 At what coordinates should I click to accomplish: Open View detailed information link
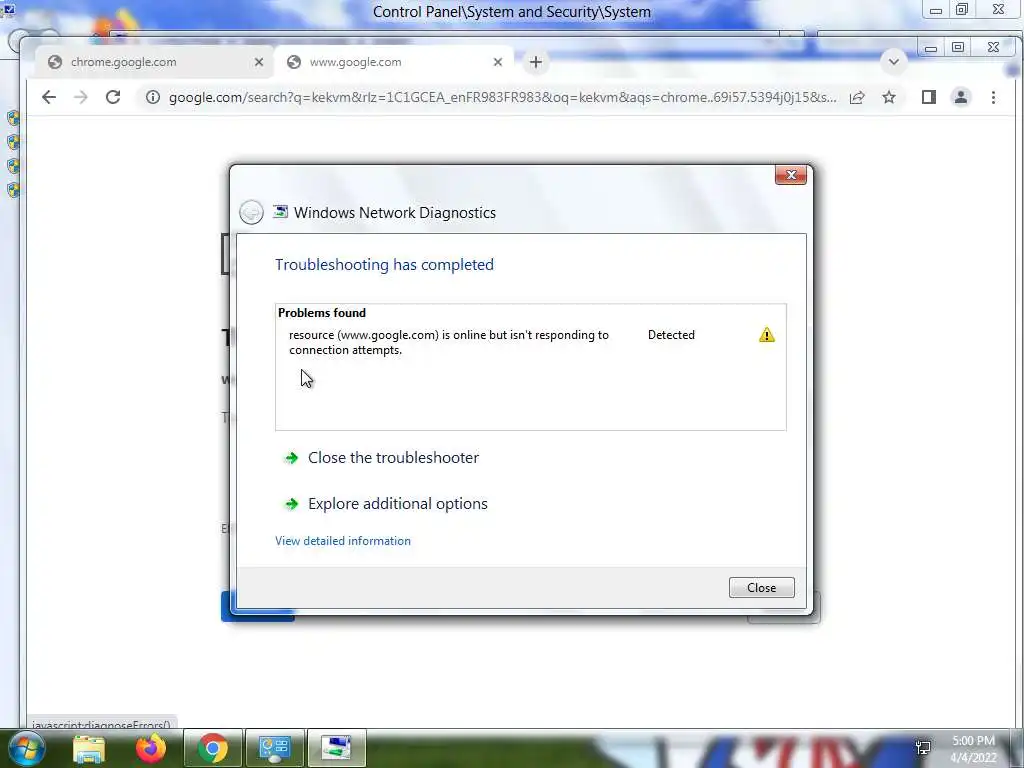343,541
